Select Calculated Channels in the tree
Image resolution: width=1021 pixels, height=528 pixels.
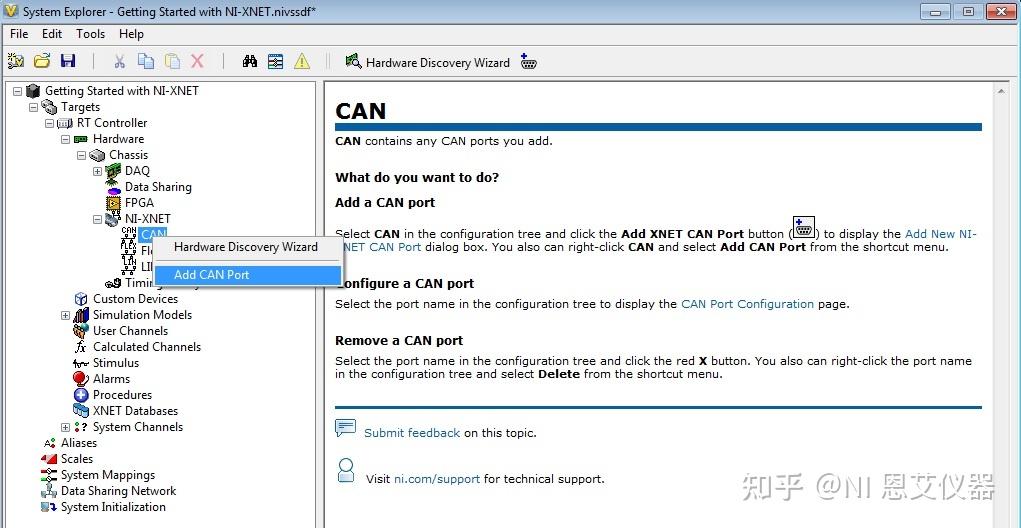(147, 347)
